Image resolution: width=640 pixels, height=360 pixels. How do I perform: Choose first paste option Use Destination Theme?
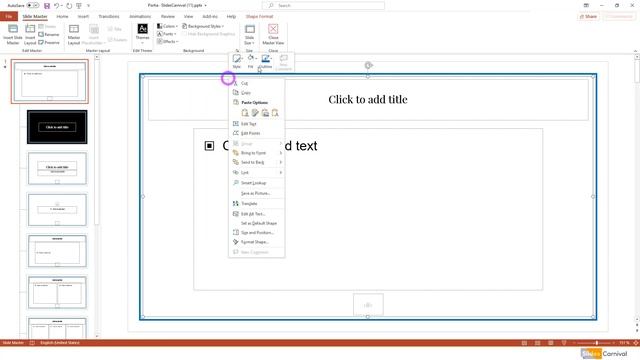pyautogui.click(x=245, y=113)
